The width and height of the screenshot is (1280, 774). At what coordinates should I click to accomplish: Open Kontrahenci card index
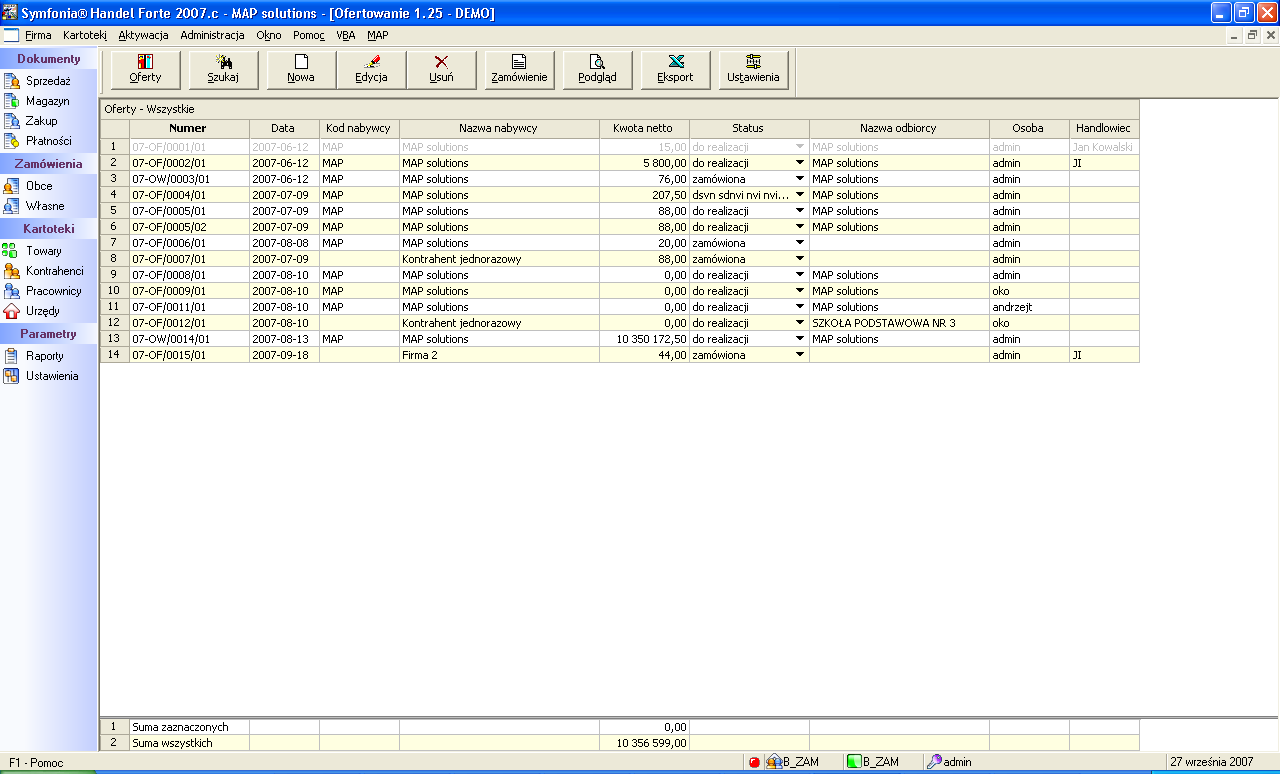click(43, 271)
